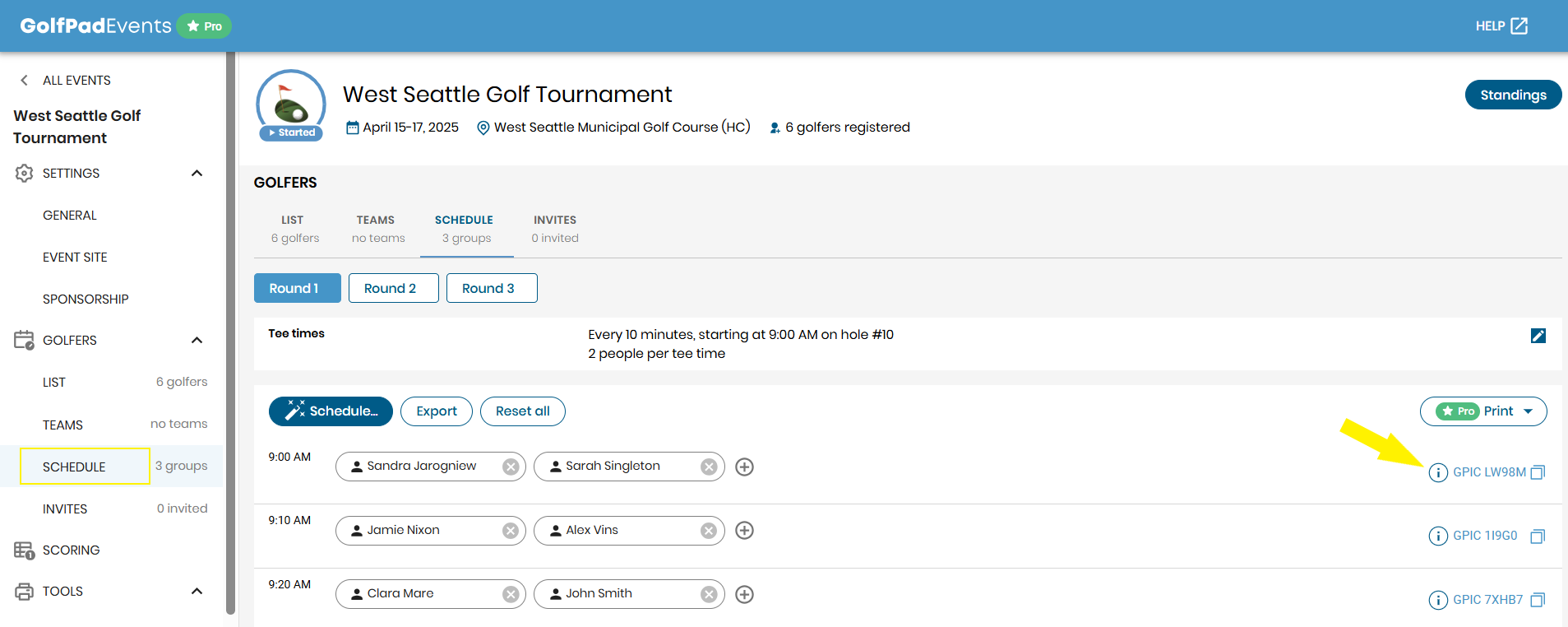Select Round 1
Image resolution: width=1568 pixels, height=627 pixels.
[298, 288]
